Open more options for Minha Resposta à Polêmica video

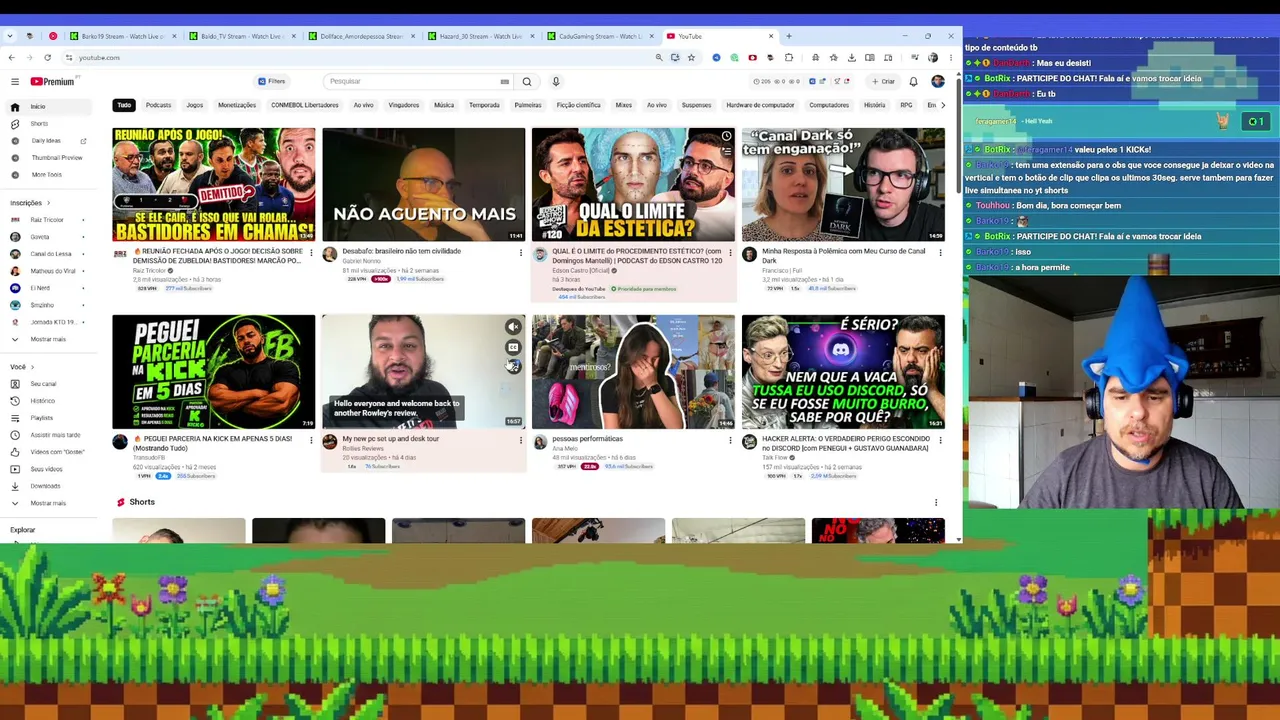coord(940,252)
